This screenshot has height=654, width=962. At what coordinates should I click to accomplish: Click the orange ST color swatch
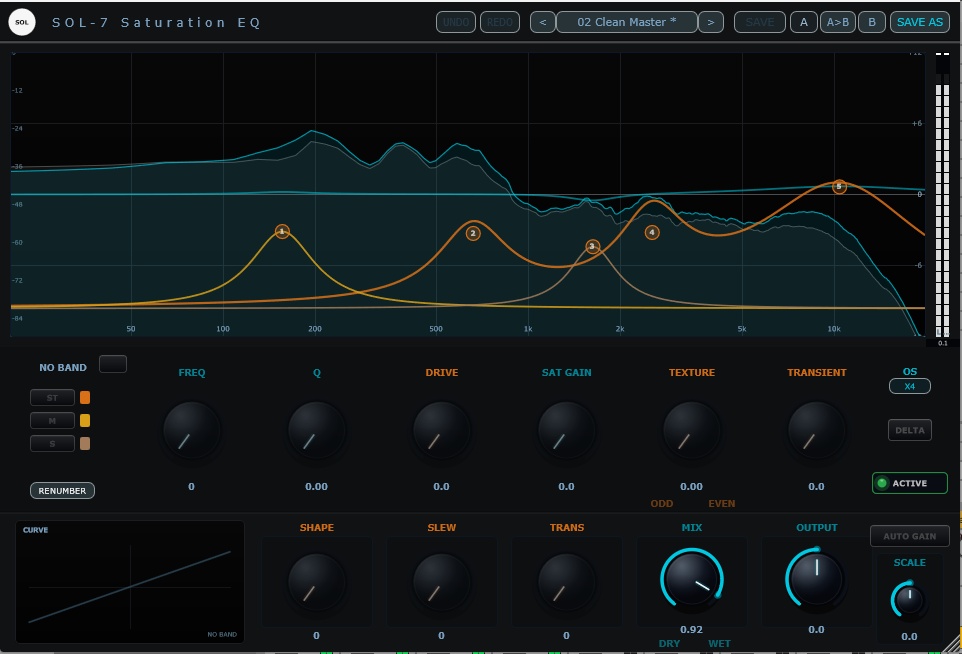coord(85,398)
